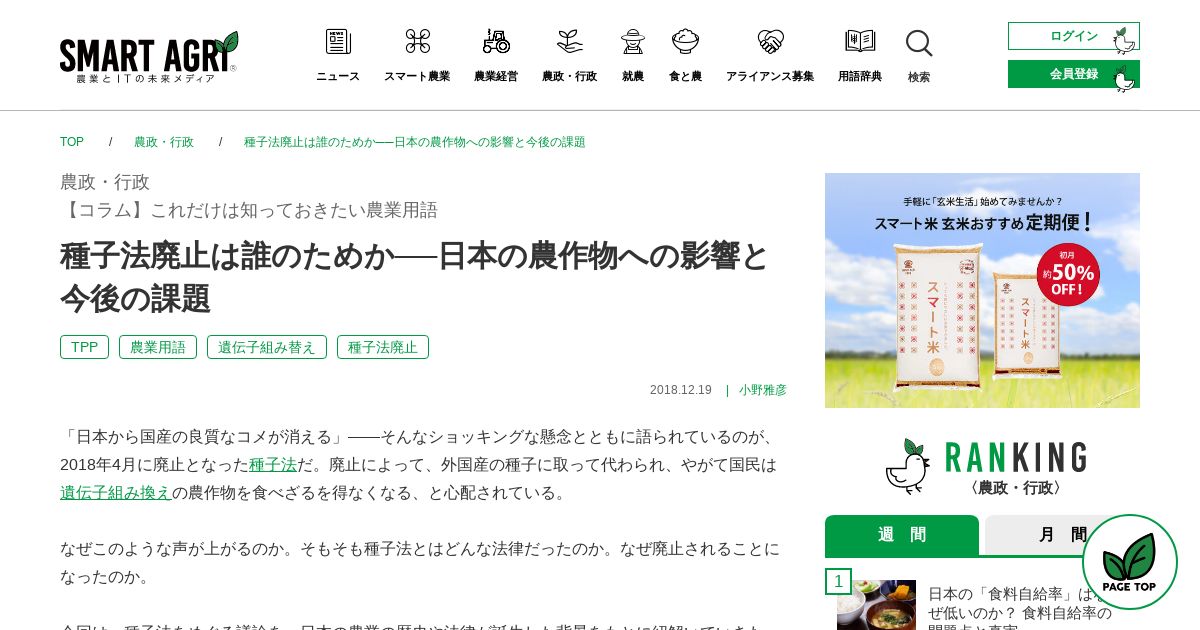Click the ログイン button
The width and height of the screenshot is (1200, 630).
[x=1074, y=36]
